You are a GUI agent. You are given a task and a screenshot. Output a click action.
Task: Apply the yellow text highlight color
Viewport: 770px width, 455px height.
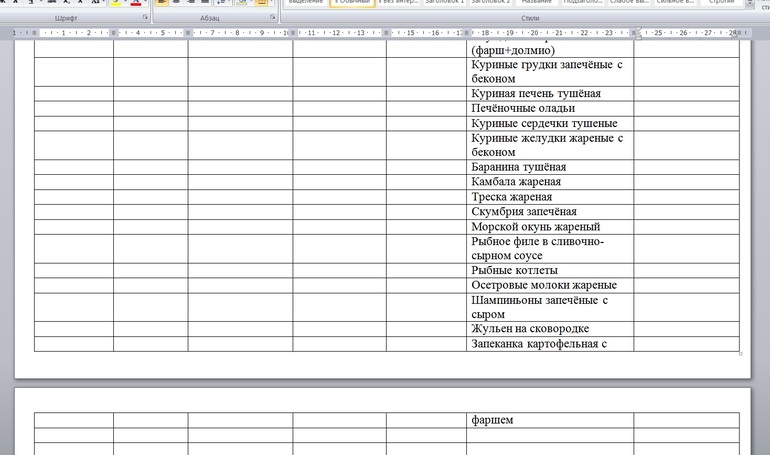pyautogui.click(x=116, y=3)
